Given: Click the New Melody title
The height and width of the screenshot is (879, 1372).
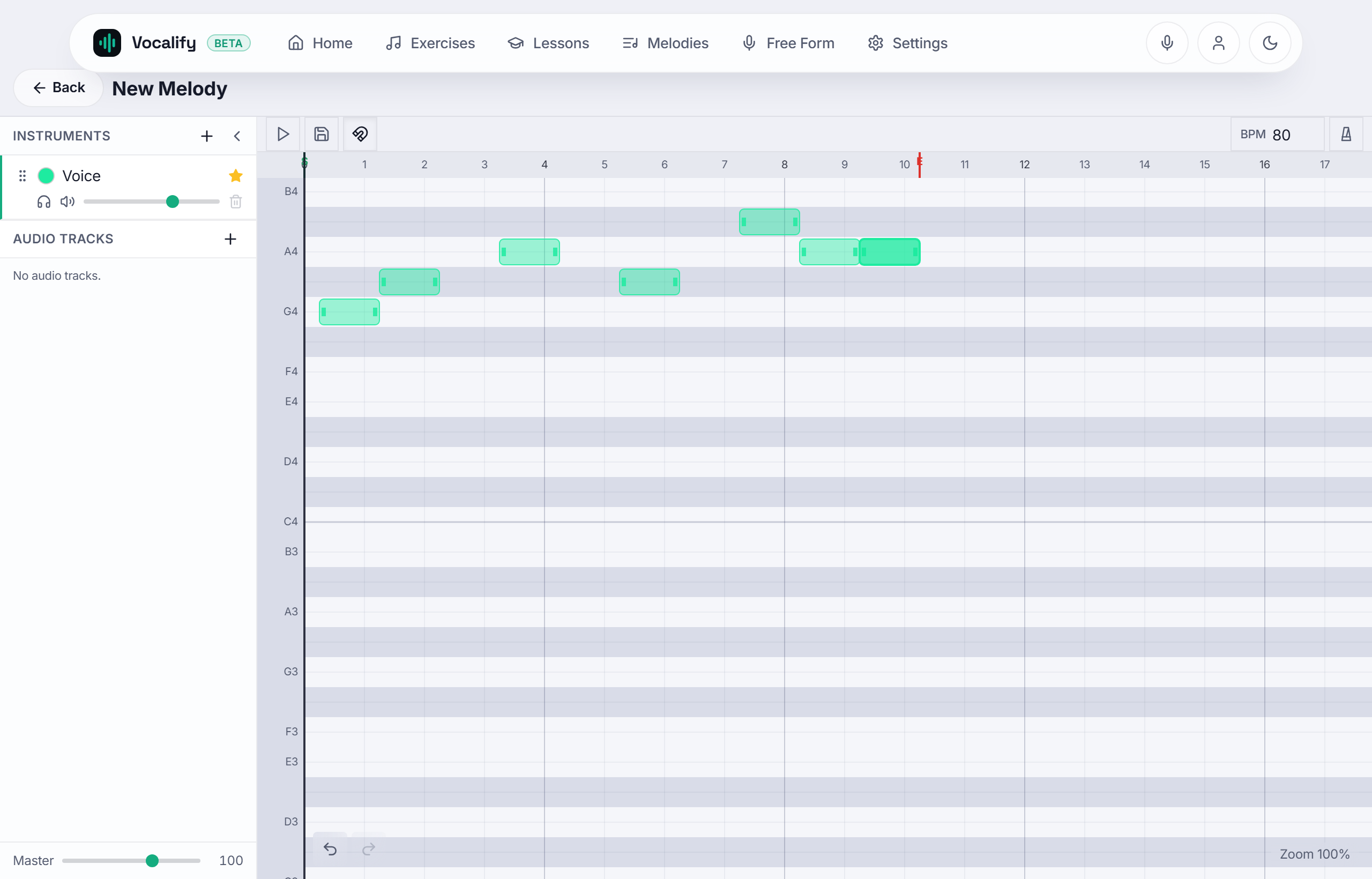Looking at the screenshot, I should [169, 88].
